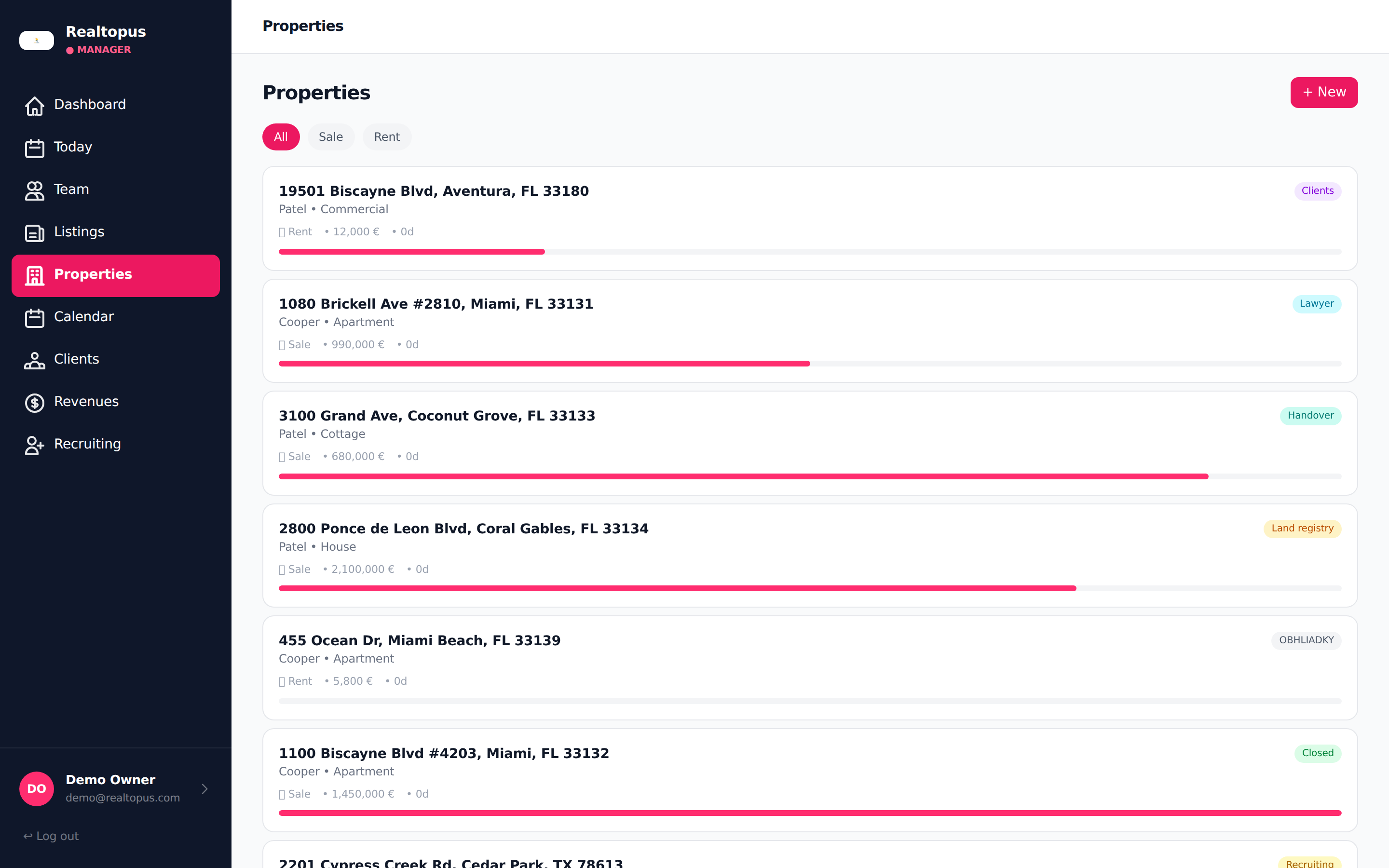Click the Sale icon on 3100 Grand Ave card
This screenshot has height=868, width=1389.
coord(282,457)
